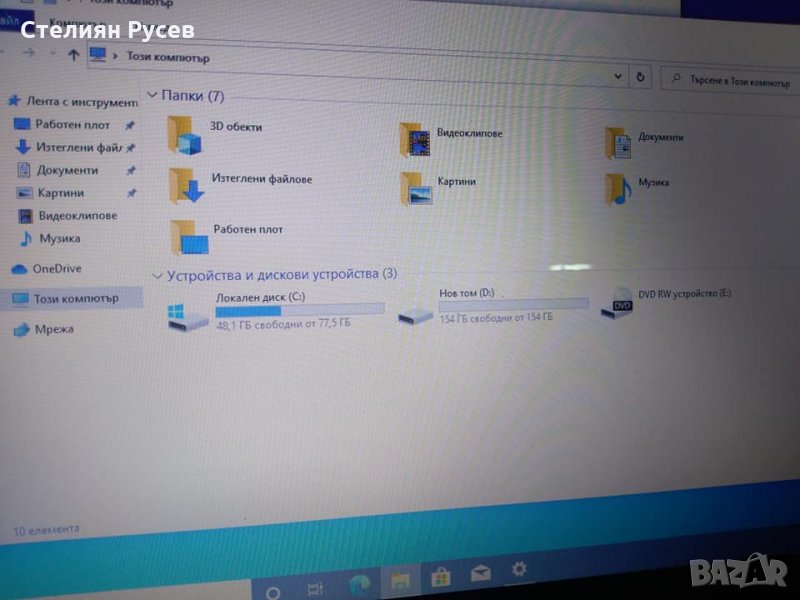Viewport: 800px width, 600px height.
Task: Select the Нов том (D:) drive
Action: click(414, 314)
